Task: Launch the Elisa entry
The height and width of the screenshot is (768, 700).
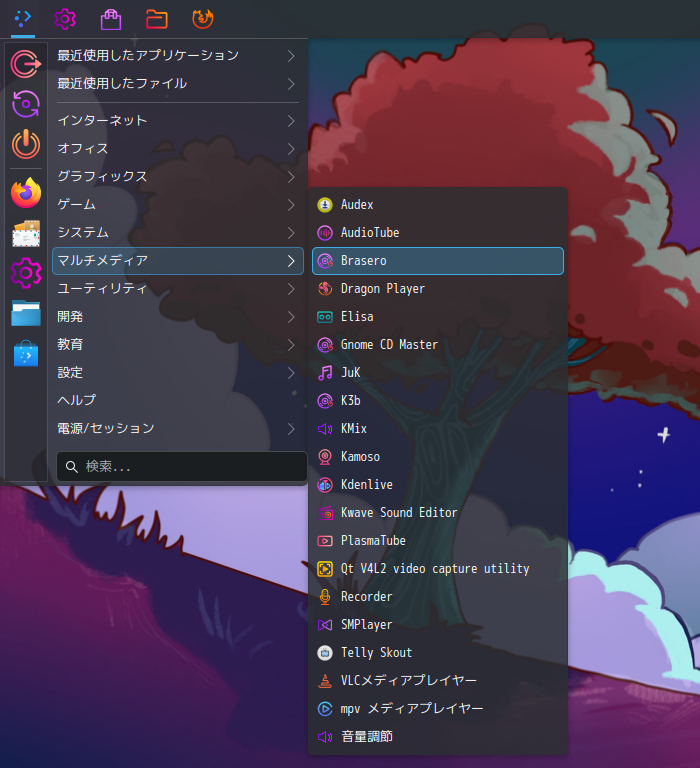Action: pyautogui.click(x=438, y=317)
